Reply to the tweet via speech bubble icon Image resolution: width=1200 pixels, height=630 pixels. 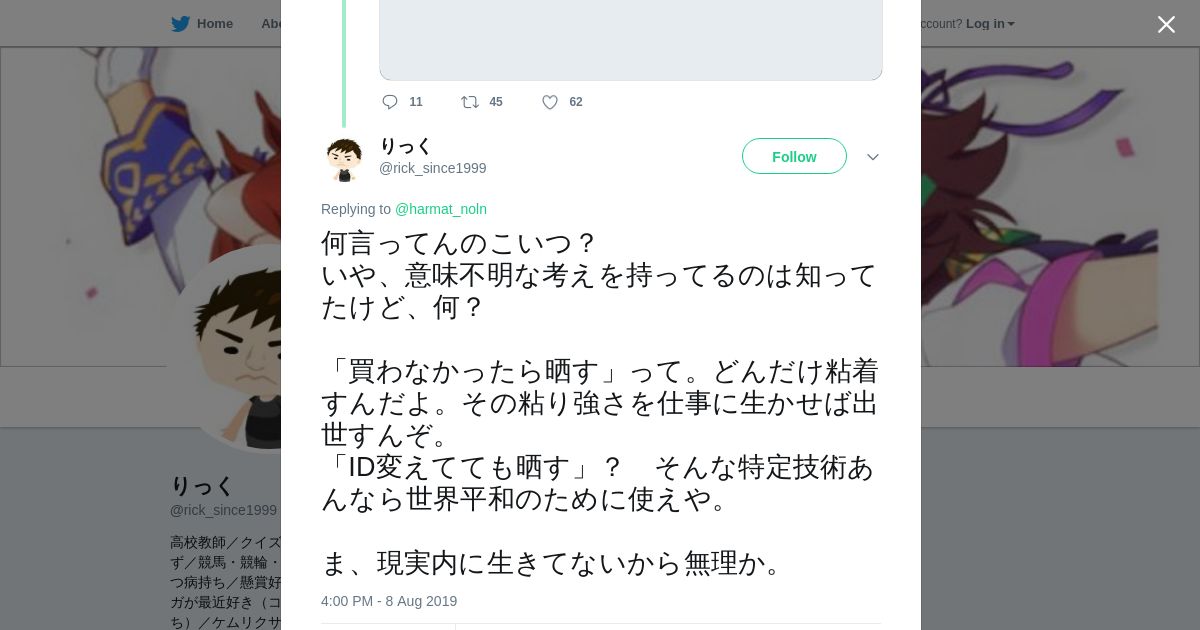(390, 102)
